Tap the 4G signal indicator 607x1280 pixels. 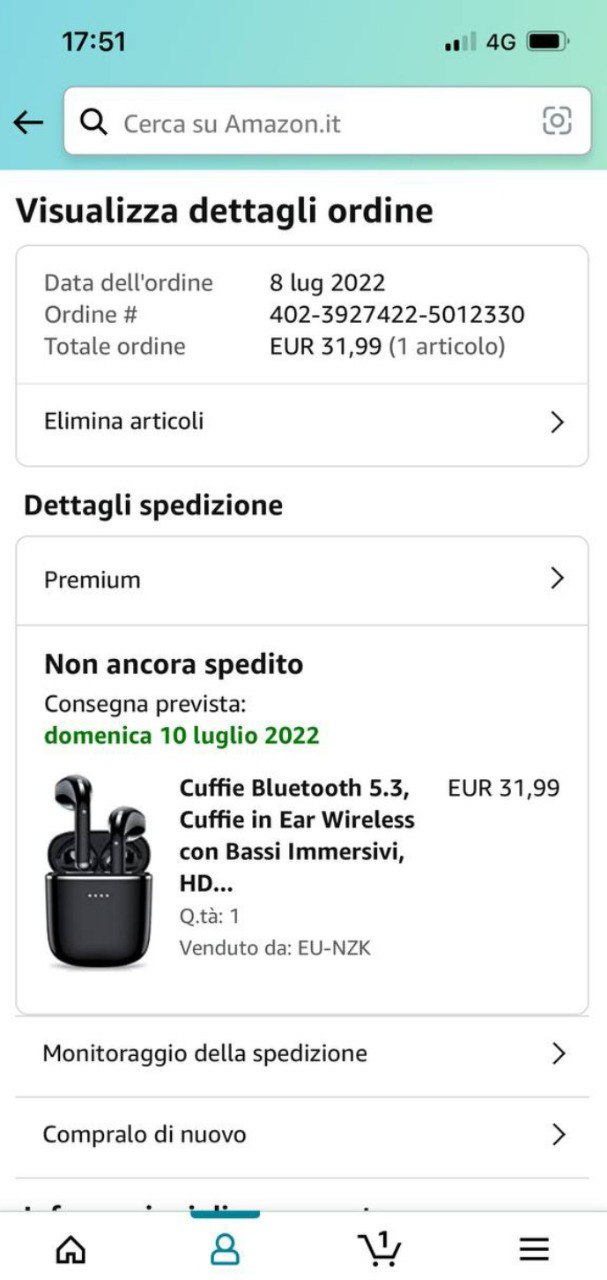(x=500, y=42)
